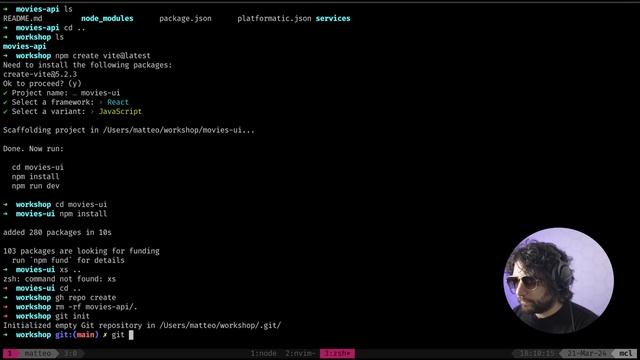
Task: Click the 'node_modules' directory name
Action: (107, 18)
